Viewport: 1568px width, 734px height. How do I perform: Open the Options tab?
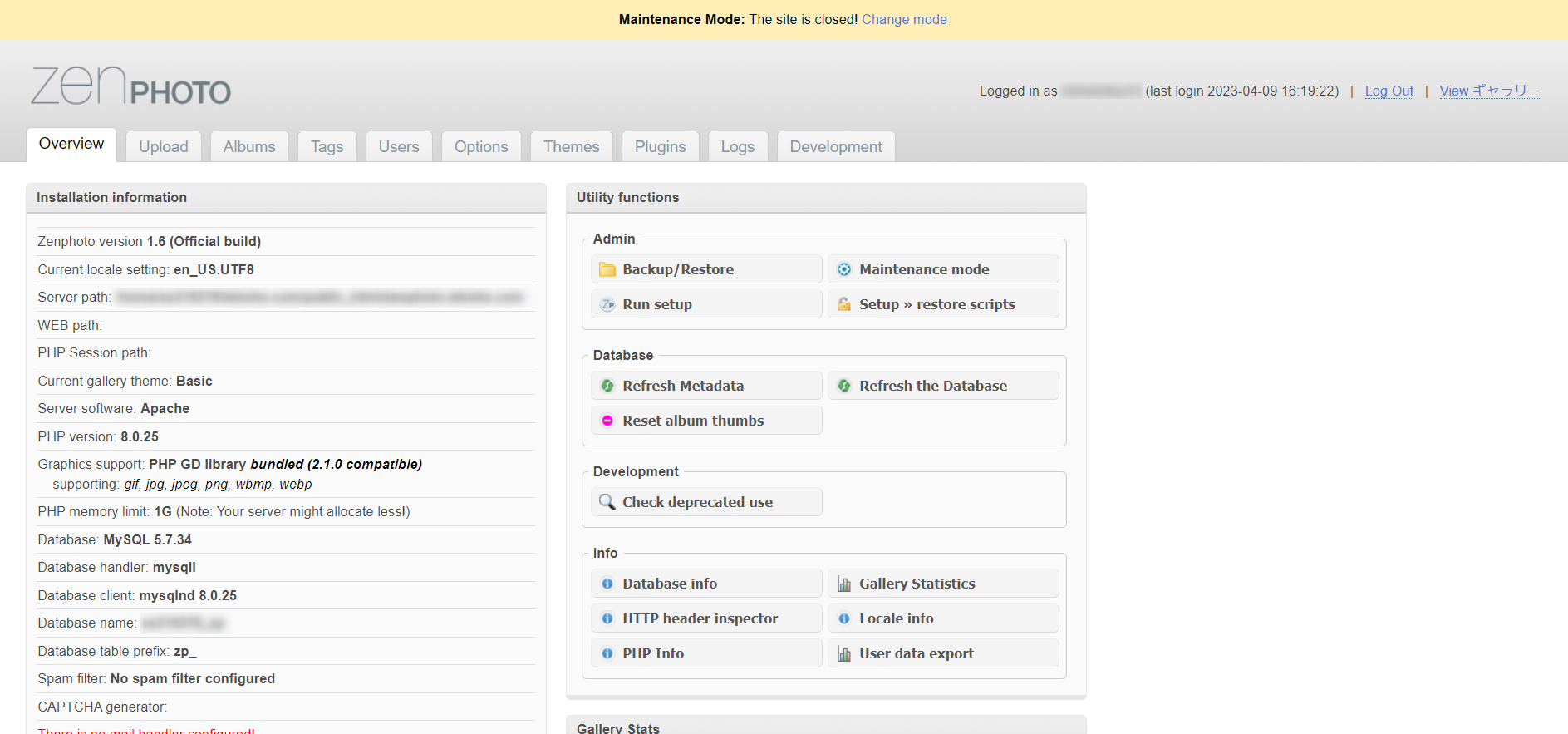480,146
